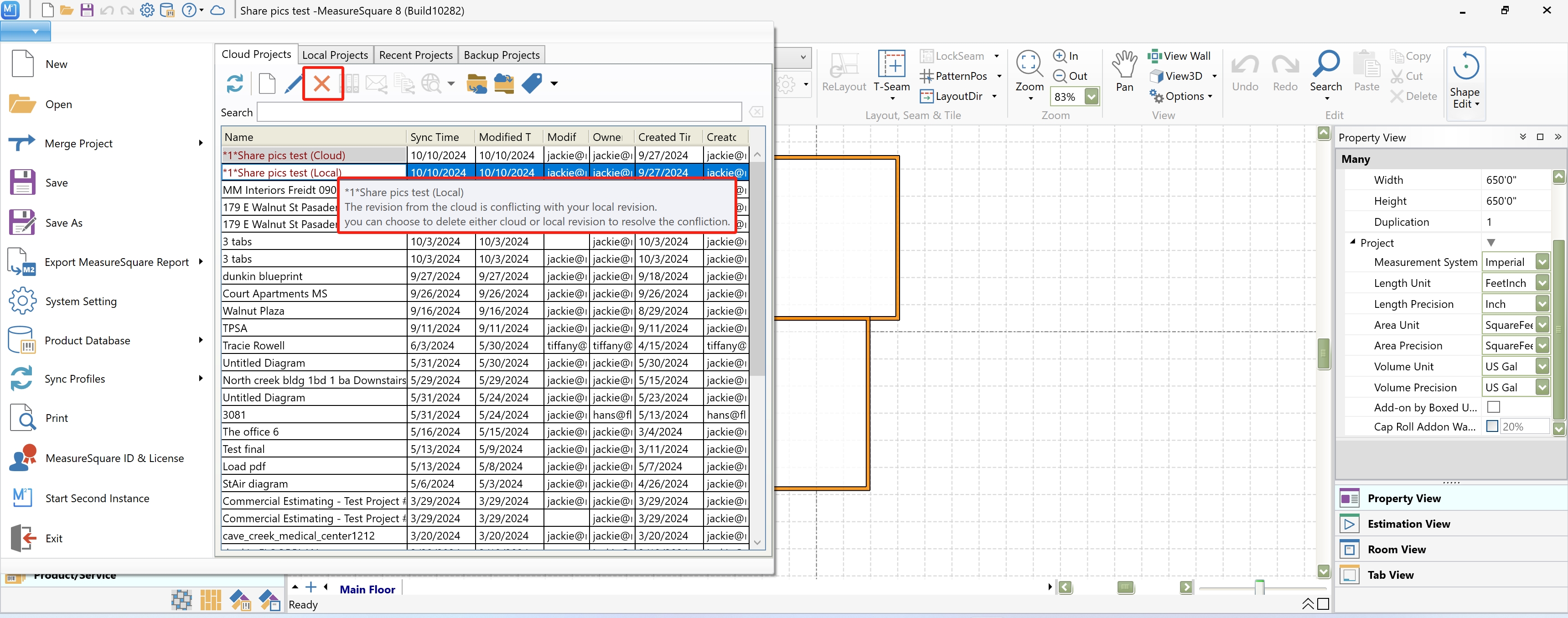Viewport: 1568px width, 618px height.
Task: Enable Add-on by Boxed Unit checkbox
Action: click(1493, 407)
